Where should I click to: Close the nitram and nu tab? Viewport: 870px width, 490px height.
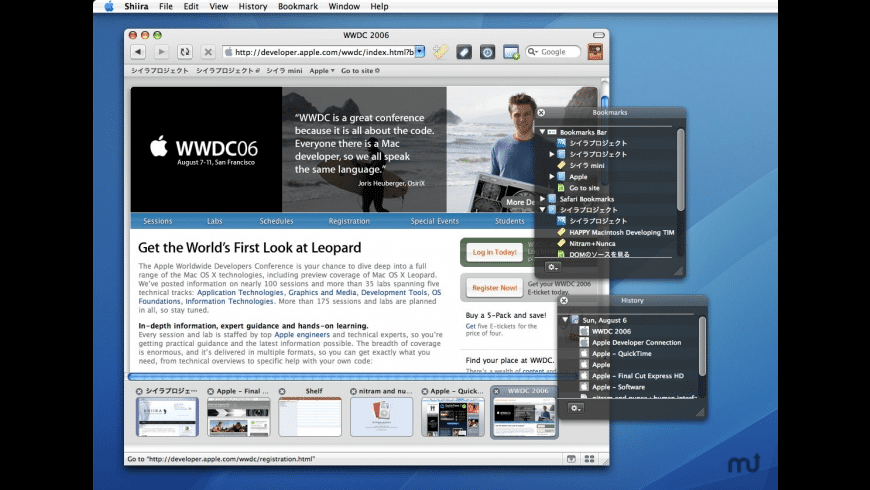tap(353, 391)
